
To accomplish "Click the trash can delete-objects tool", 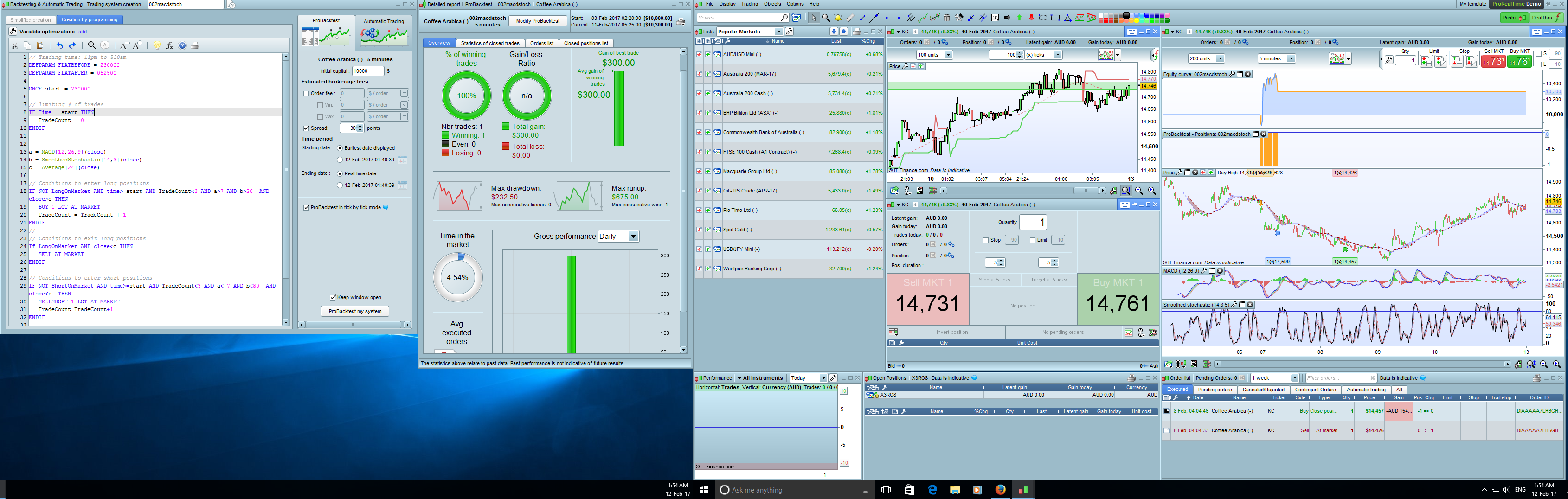I will 947,18.
